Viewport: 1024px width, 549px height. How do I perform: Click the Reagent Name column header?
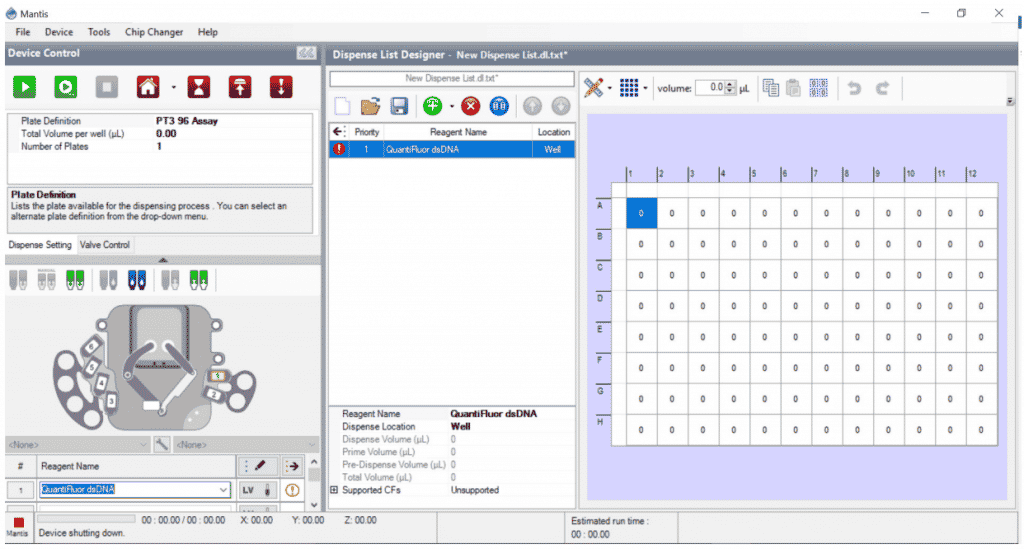coord(458,131)
